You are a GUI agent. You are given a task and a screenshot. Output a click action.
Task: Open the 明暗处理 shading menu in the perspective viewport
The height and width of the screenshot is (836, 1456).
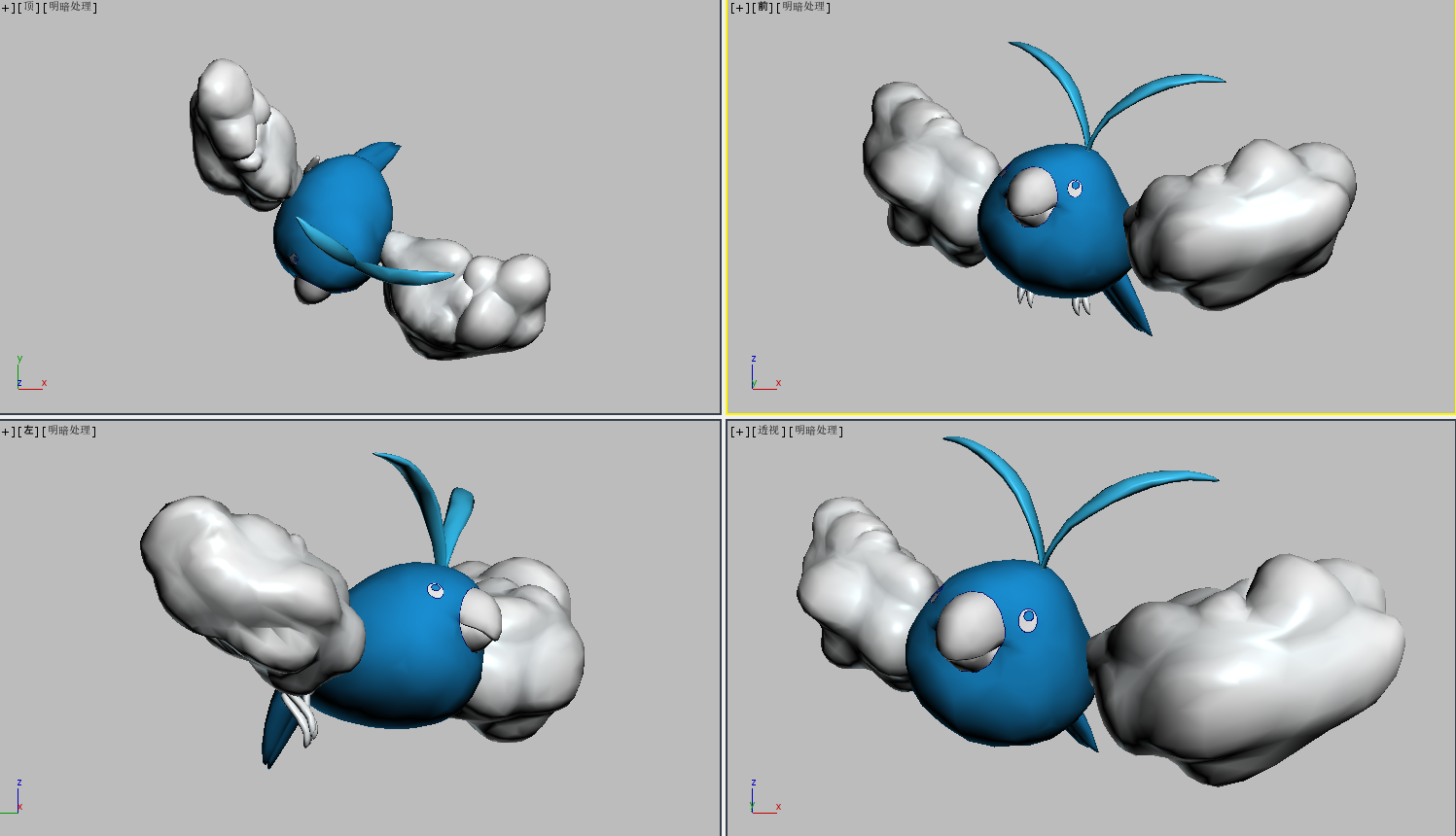816,431
